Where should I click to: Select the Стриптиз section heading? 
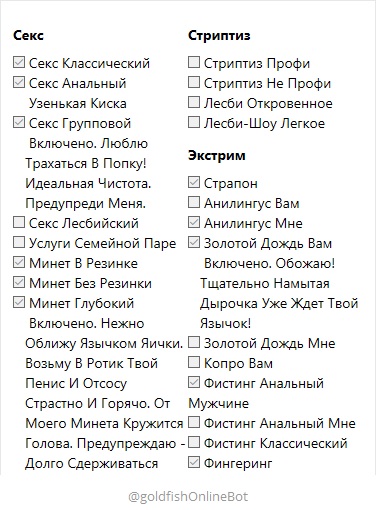click(x=219, y=35)
